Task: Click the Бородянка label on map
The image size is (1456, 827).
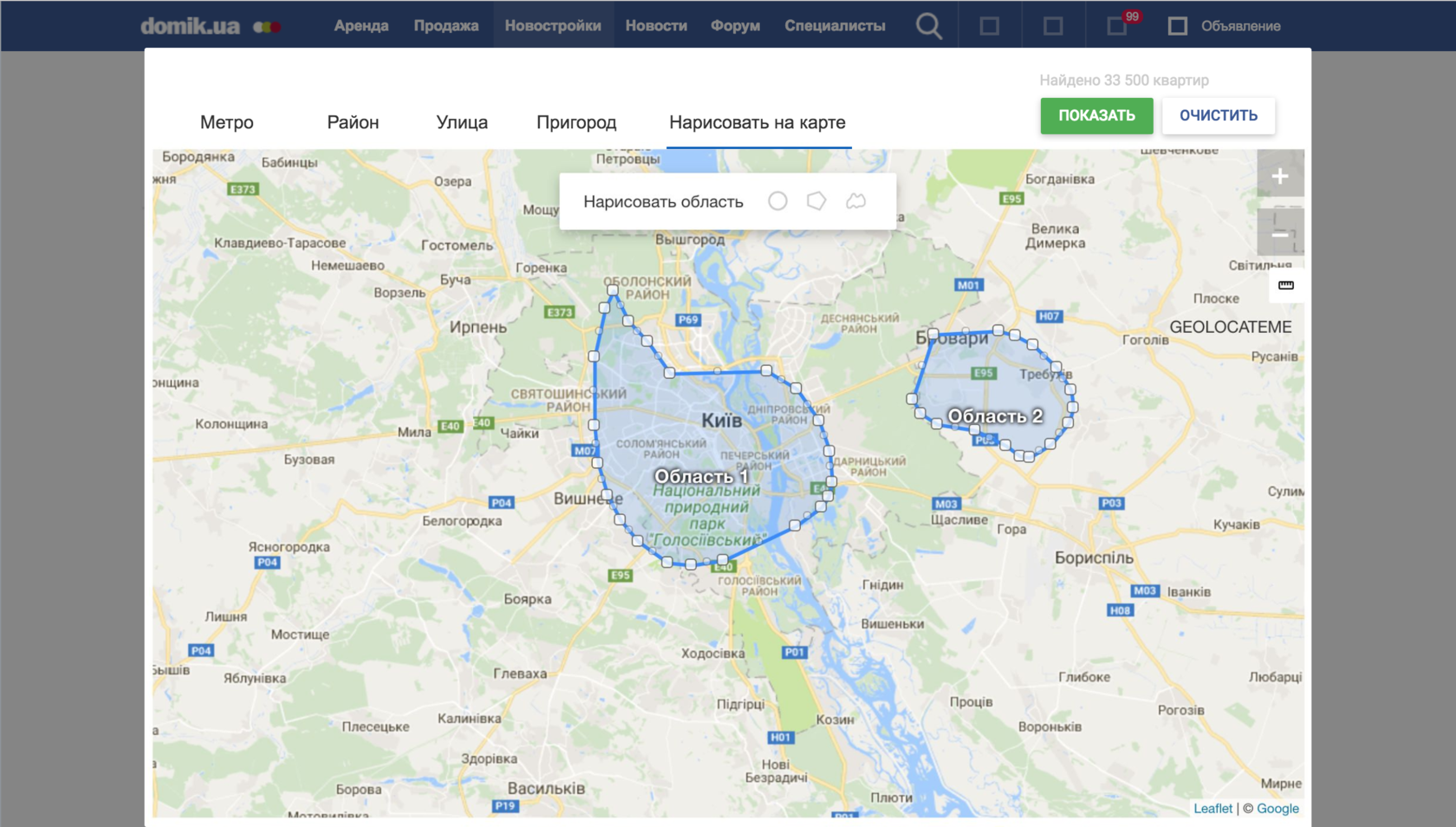Action: (198, 157)
